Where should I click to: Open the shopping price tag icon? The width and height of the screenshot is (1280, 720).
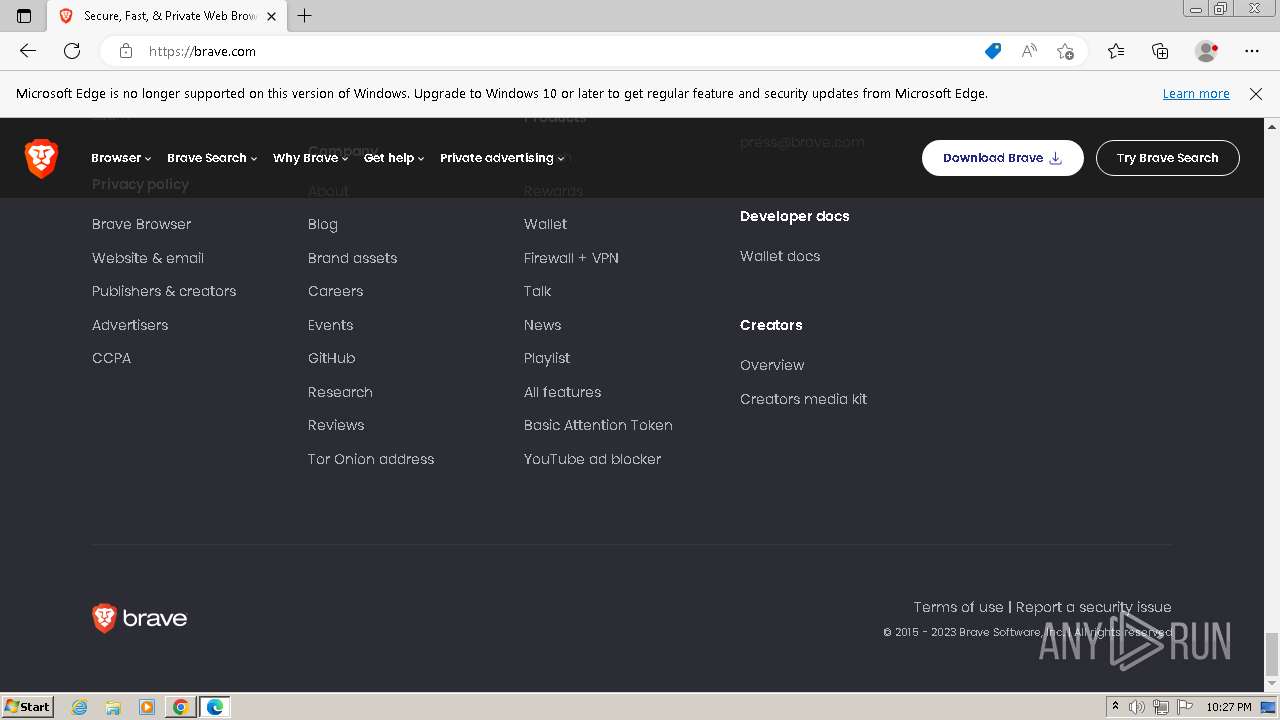click(x=992, y=51)
